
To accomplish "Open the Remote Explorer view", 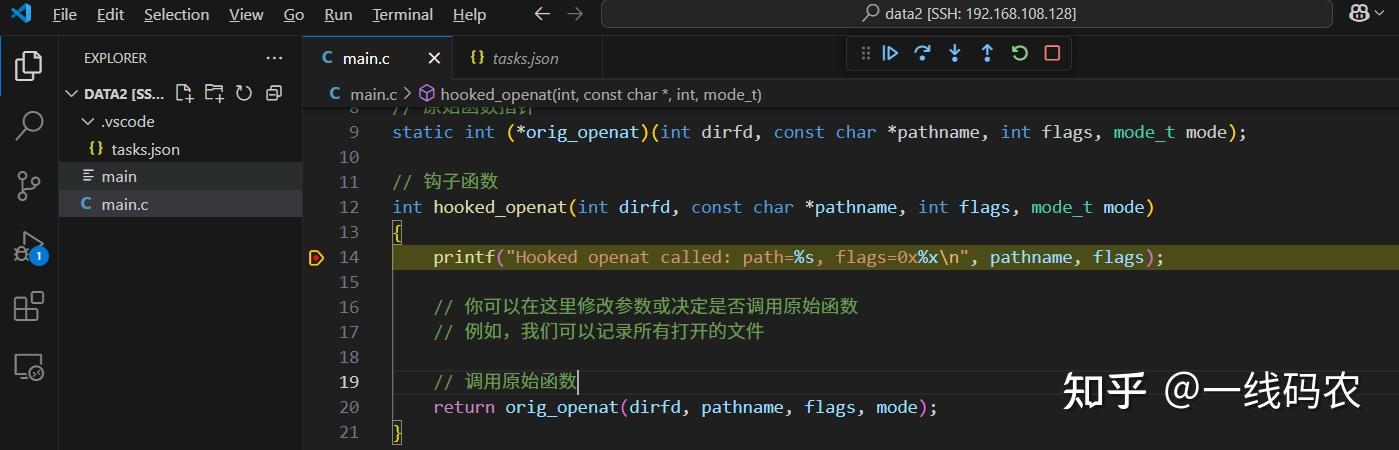I will [x=28, y=367].
